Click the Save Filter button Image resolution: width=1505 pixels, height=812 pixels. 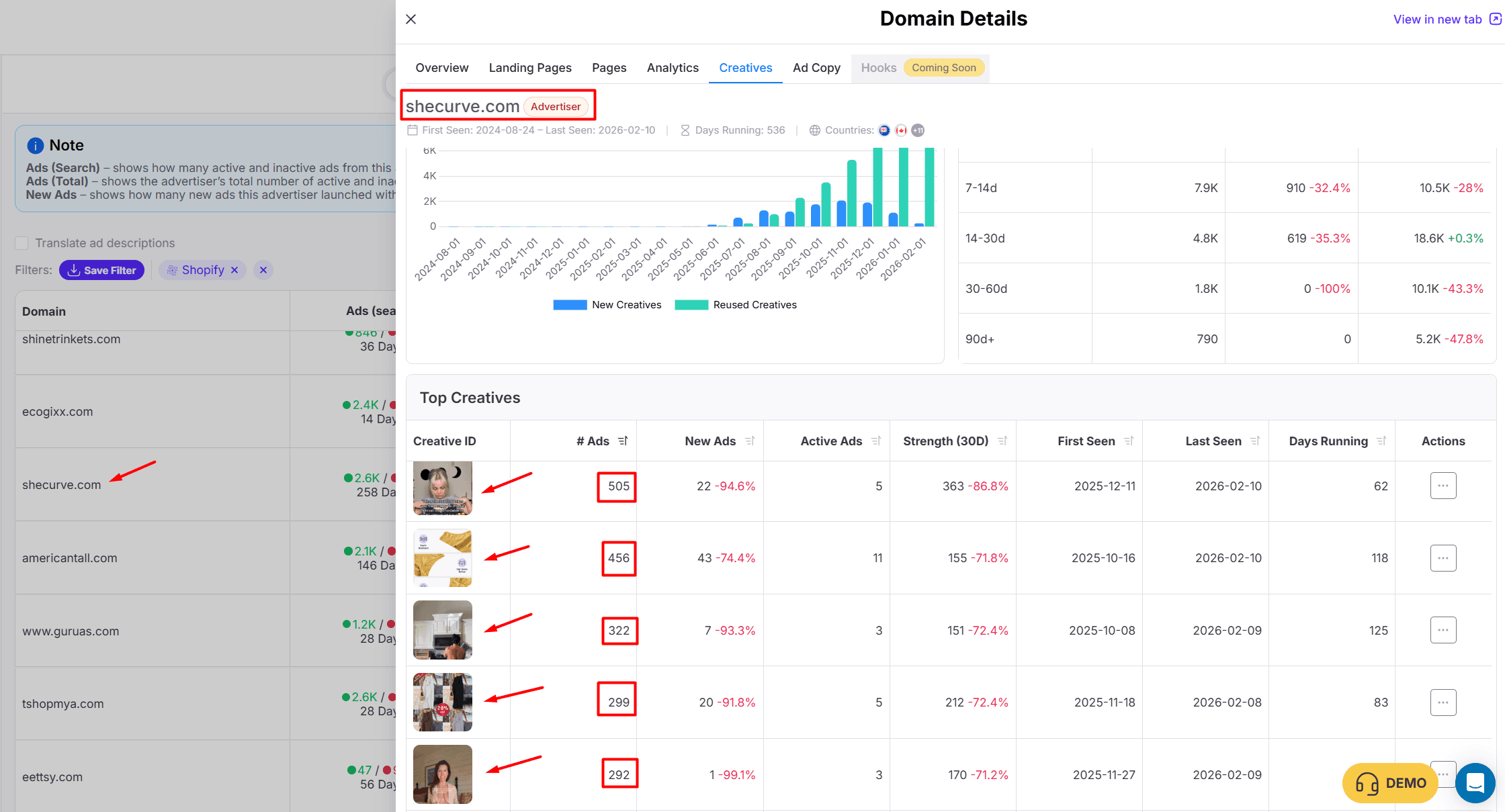coord(102,270)
